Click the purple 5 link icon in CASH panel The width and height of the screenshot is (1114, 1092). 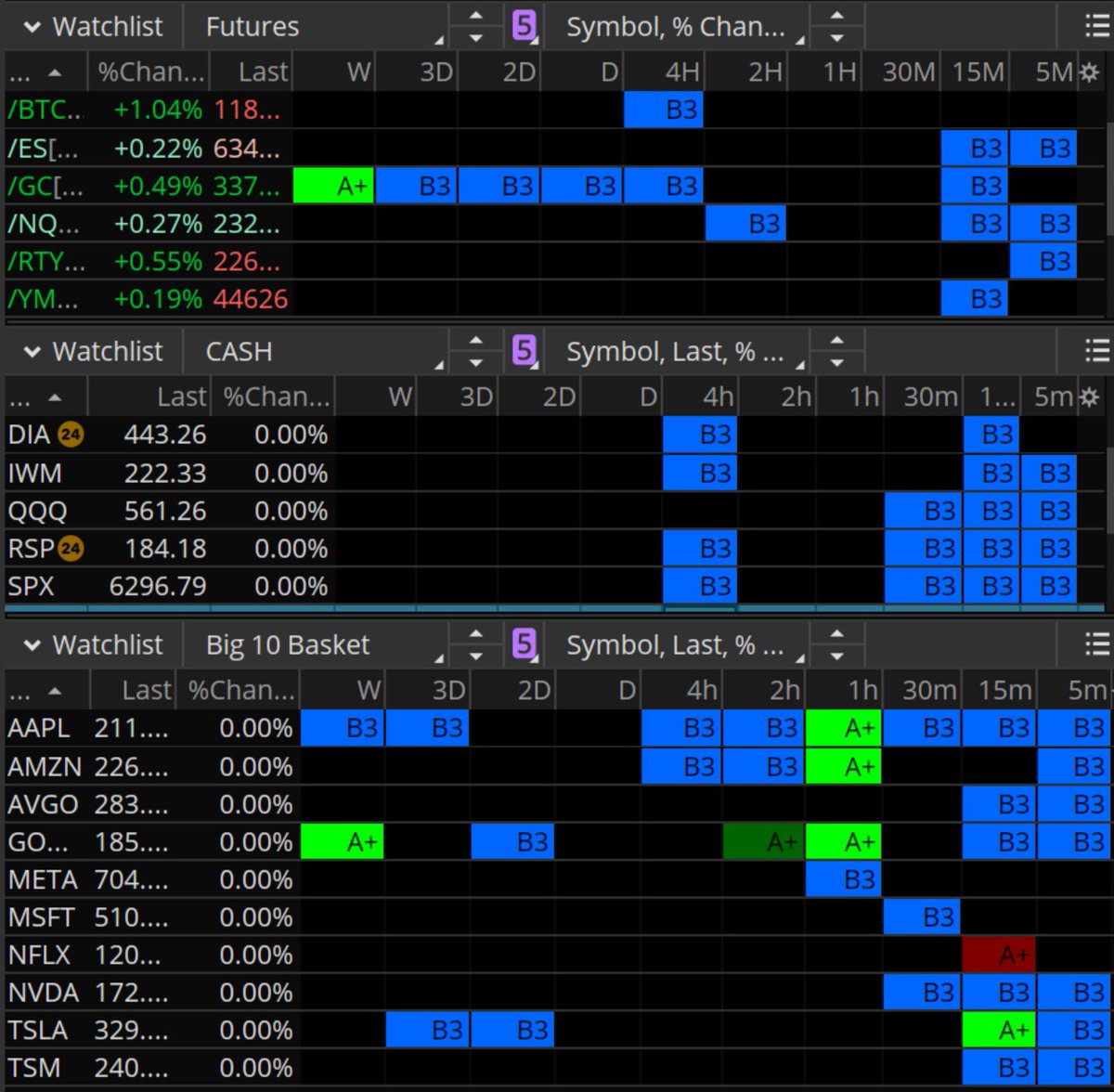525,351
